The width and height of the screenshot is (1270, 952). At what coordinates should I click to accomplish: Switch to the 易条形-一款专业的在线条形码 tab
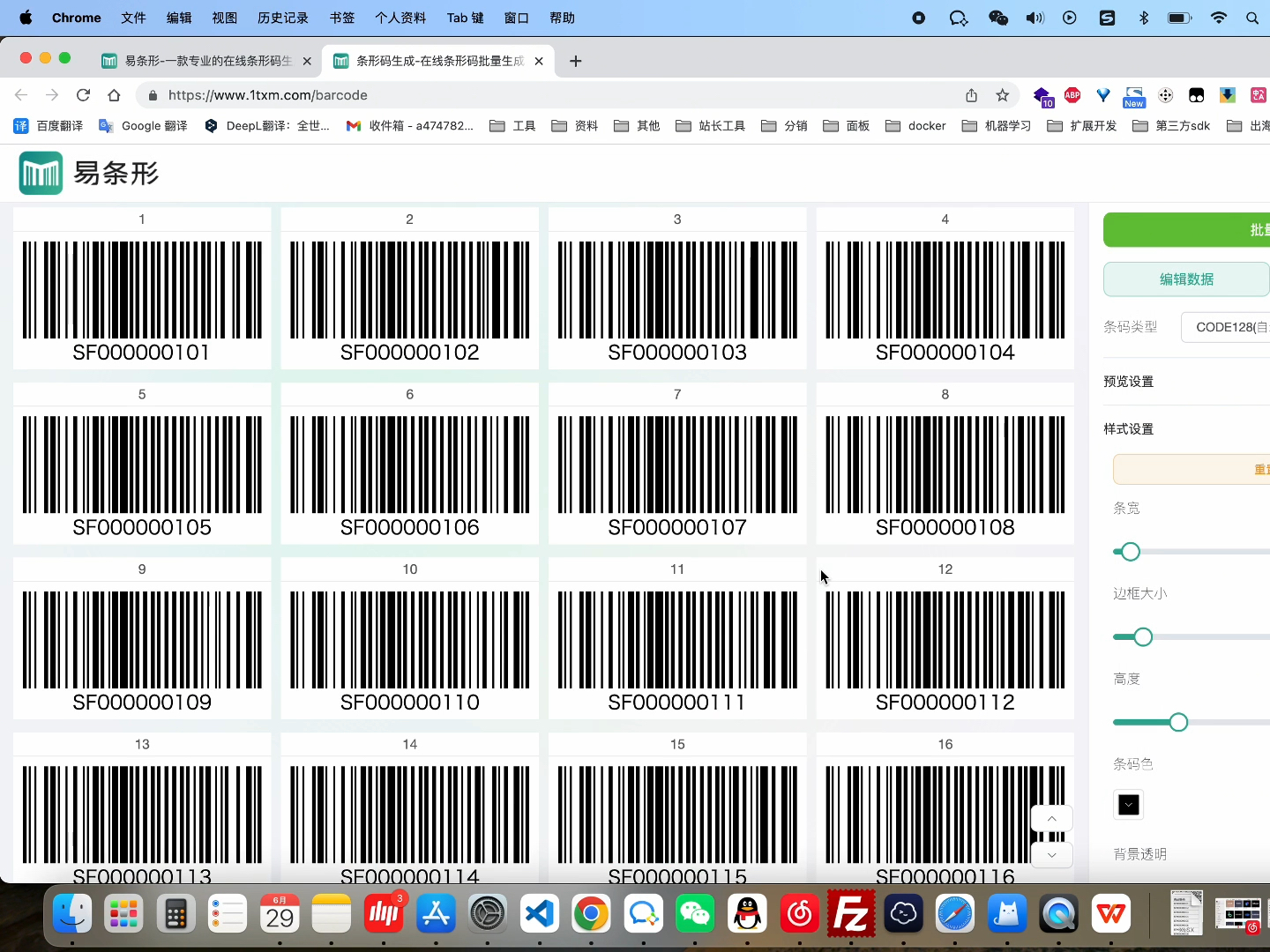[208, 61]
